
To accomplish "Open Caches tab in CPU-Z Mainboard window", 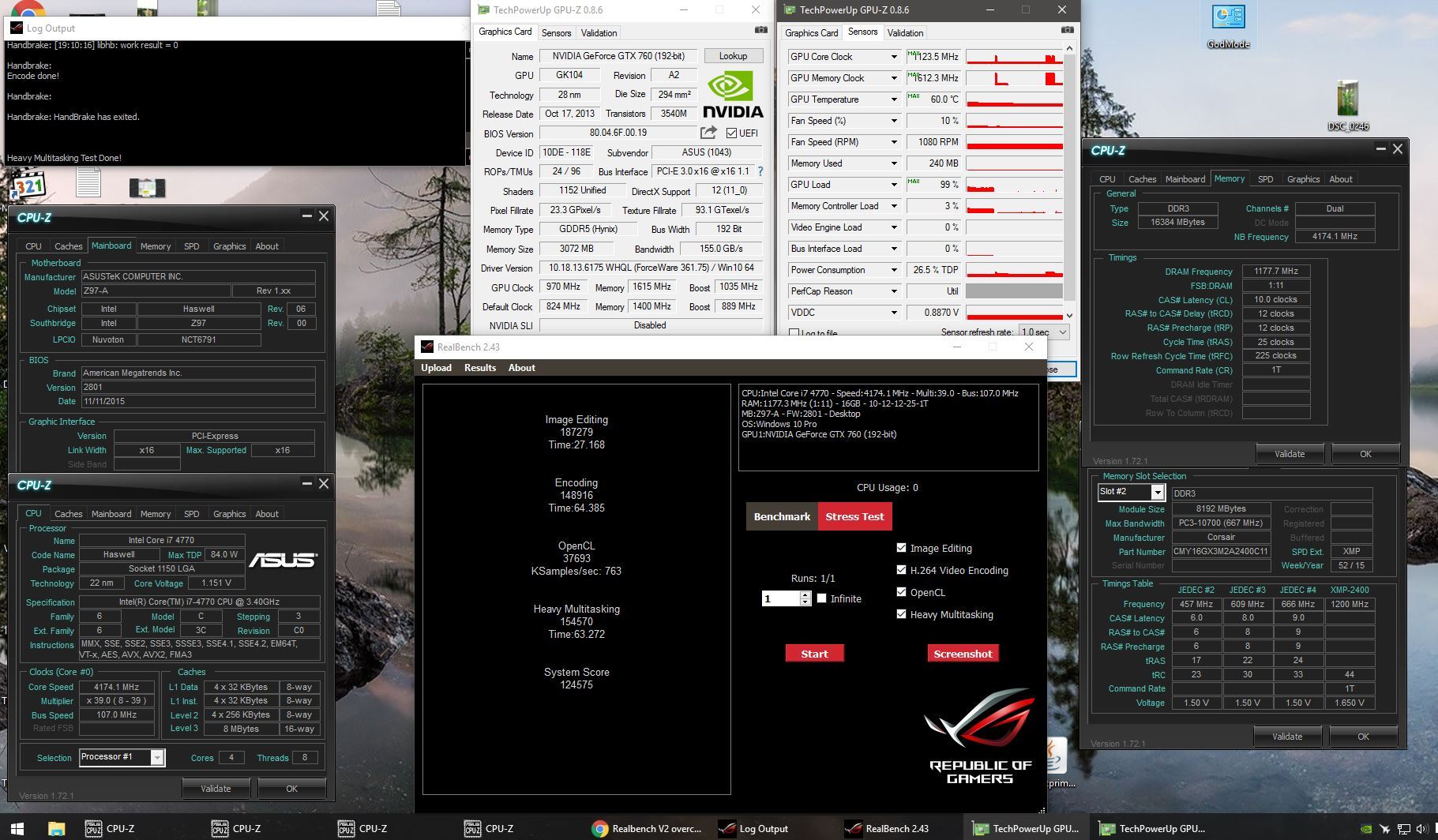I will tap(68, 246).
